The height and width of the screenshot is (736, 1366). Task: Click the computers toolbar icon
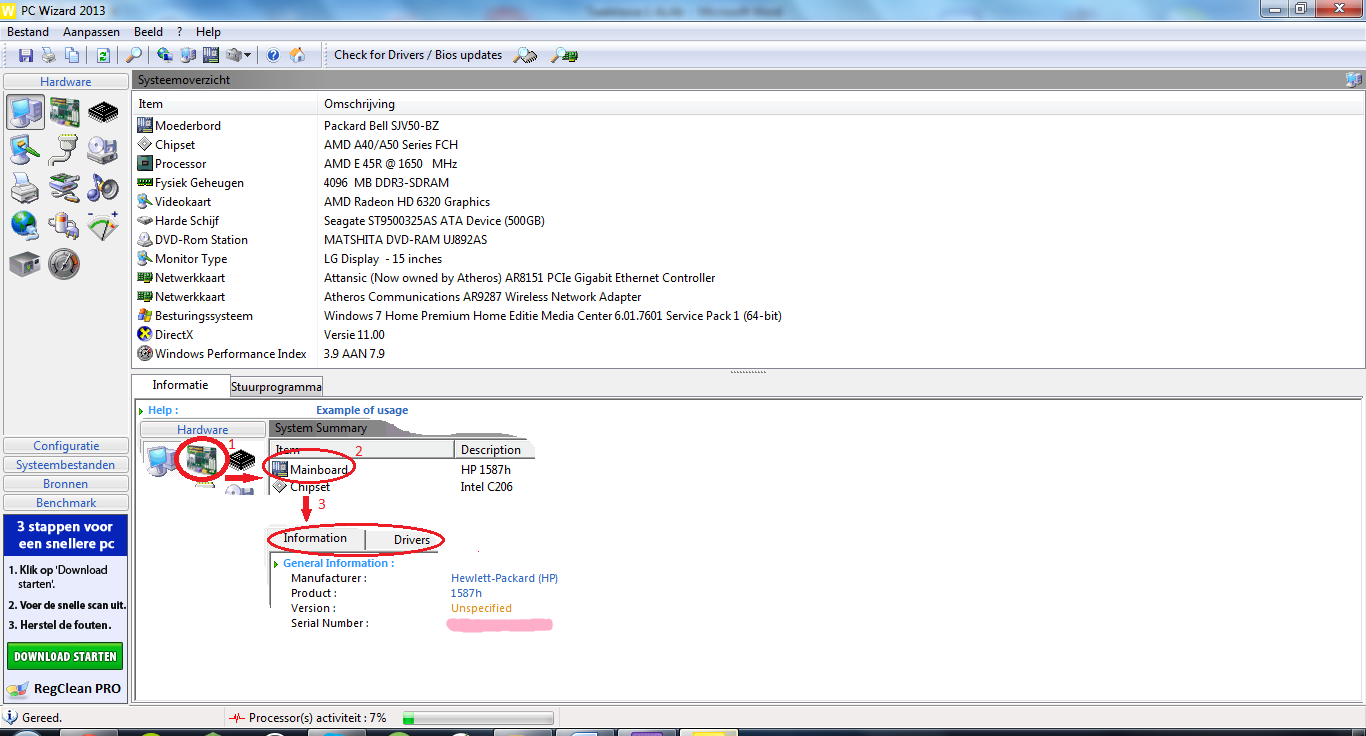(188, 55)
